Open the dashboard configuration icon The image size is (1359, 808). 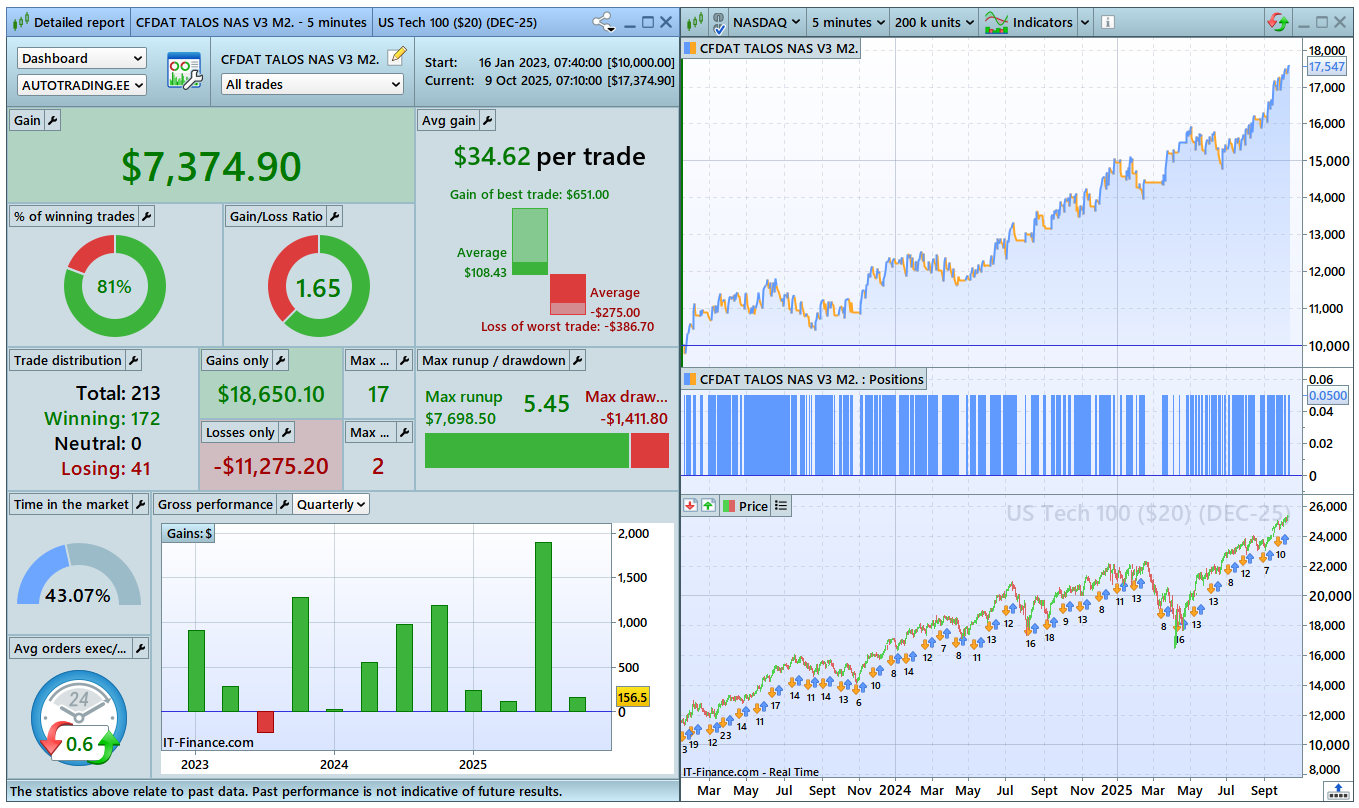coord(184,72)
